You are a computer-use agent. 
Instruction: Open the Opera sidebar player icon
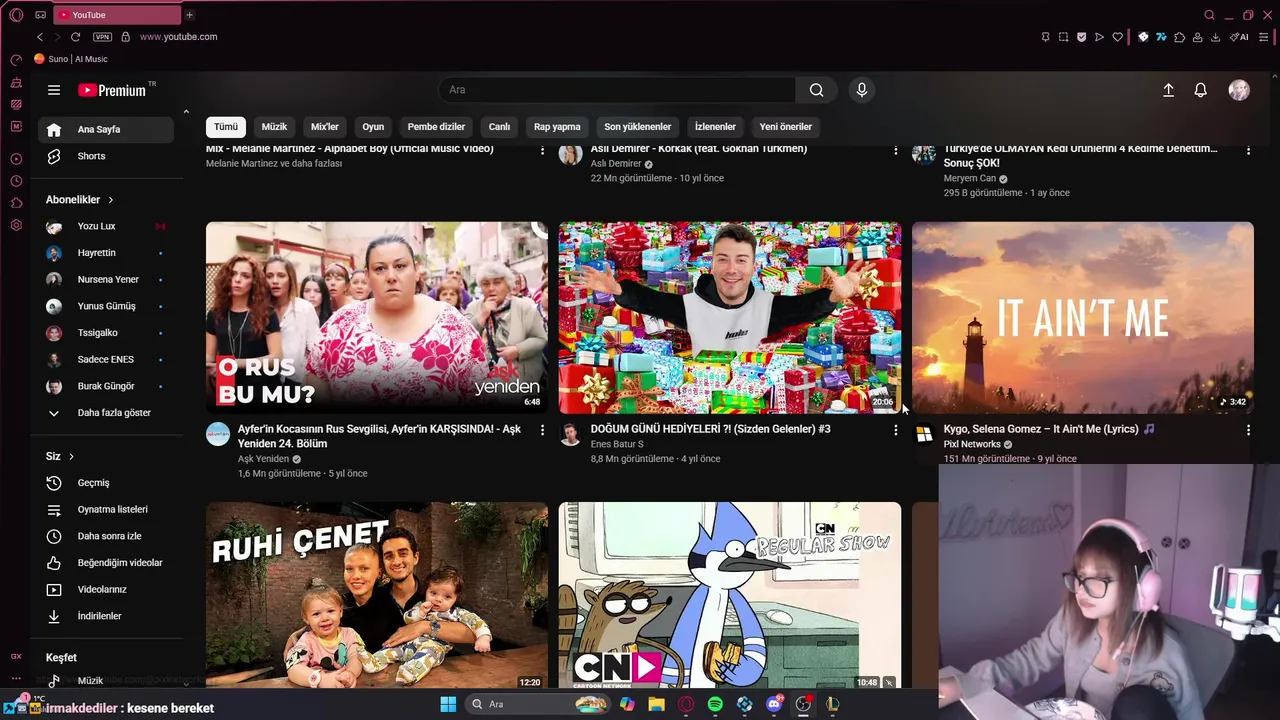pos(16,159)
